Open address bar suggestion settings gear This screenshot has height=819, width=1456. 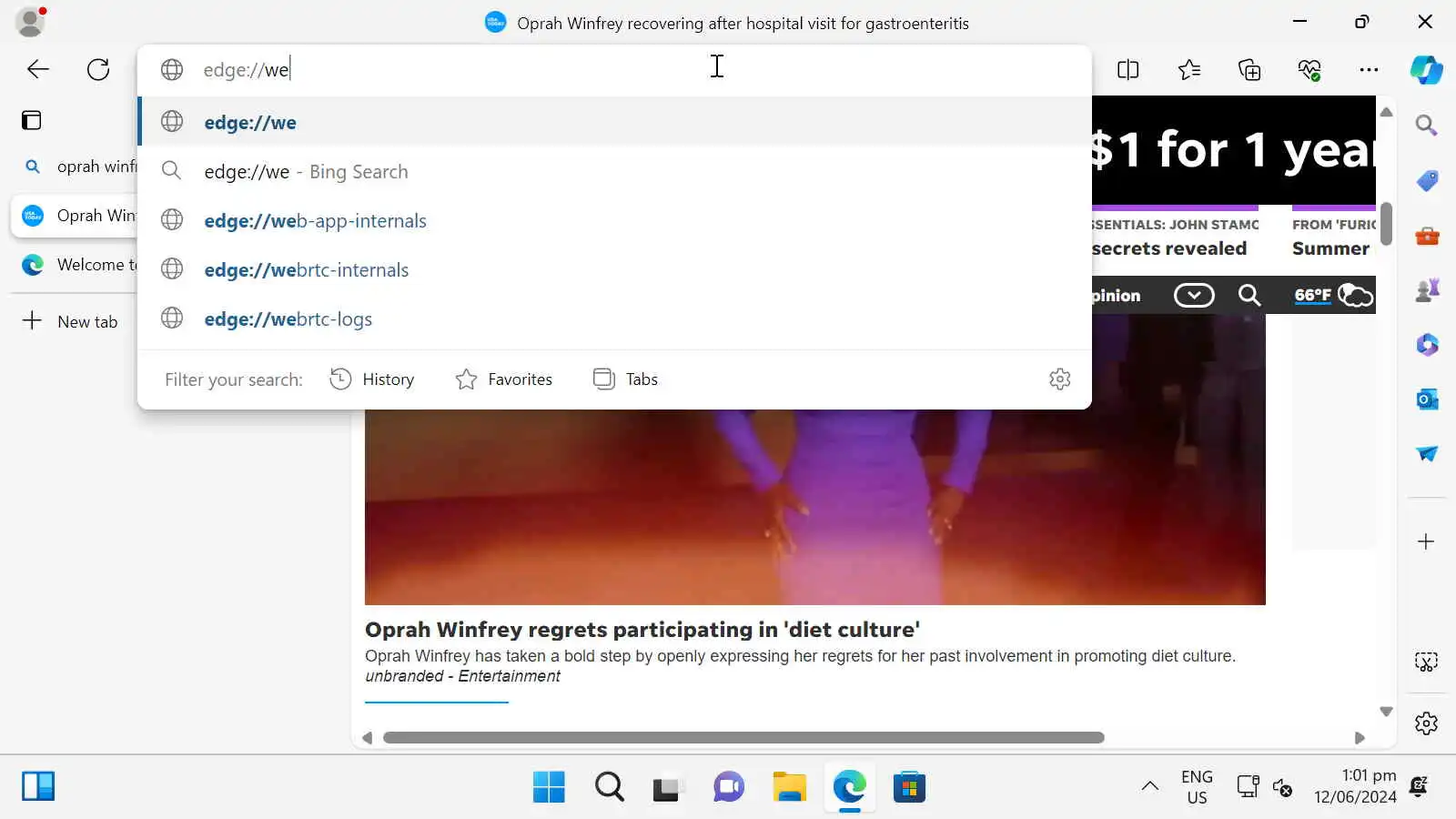click(x=1059, y=379)
